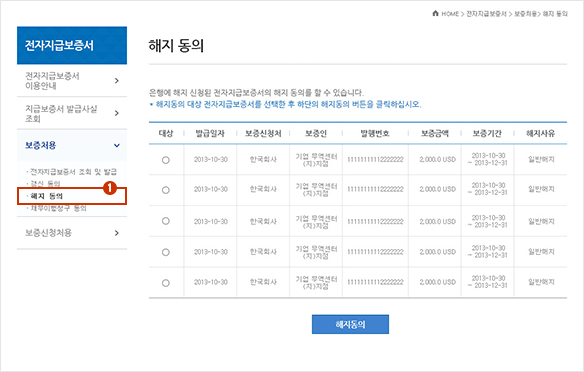Expand 전자지급보증서 이용안내 chevron arrow
584x372 pixels.
[117, 80]
